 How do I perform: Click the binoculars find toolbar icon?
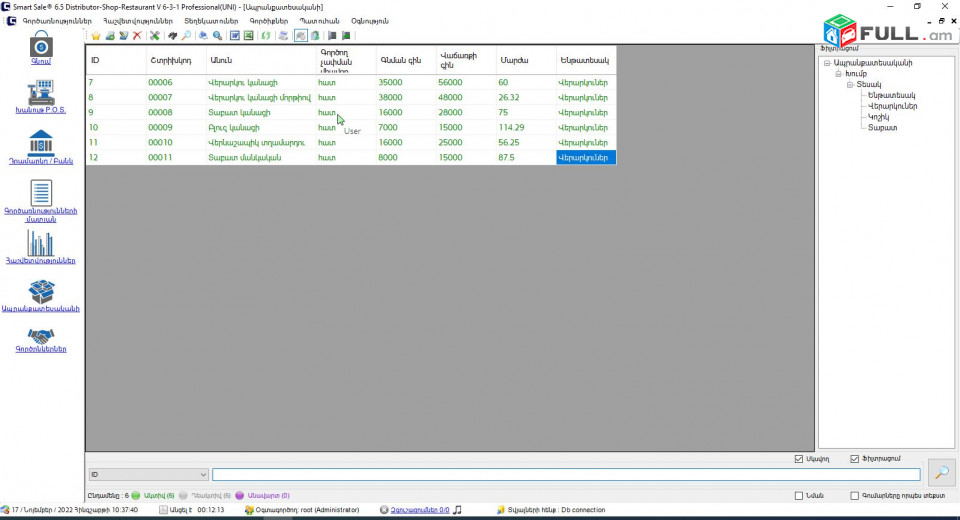173,36
